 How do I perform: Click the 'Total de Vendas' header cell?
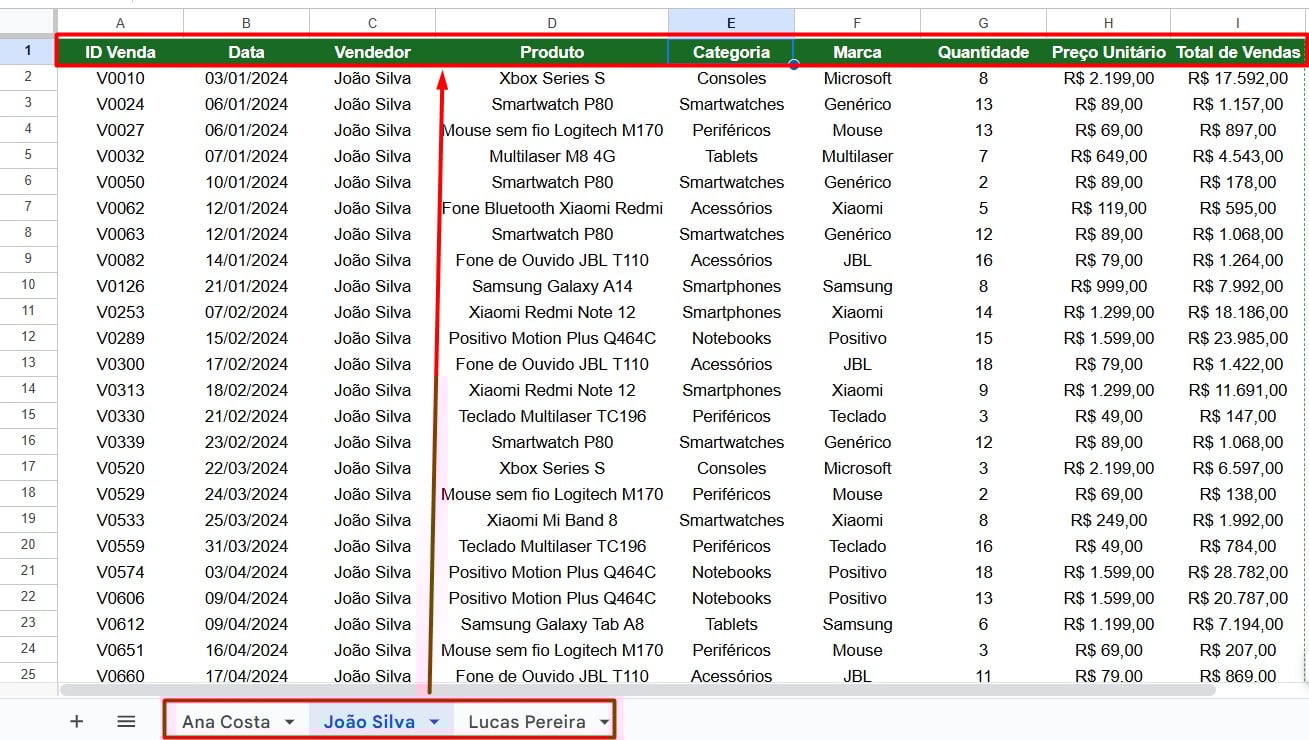tap(1238, 52)
